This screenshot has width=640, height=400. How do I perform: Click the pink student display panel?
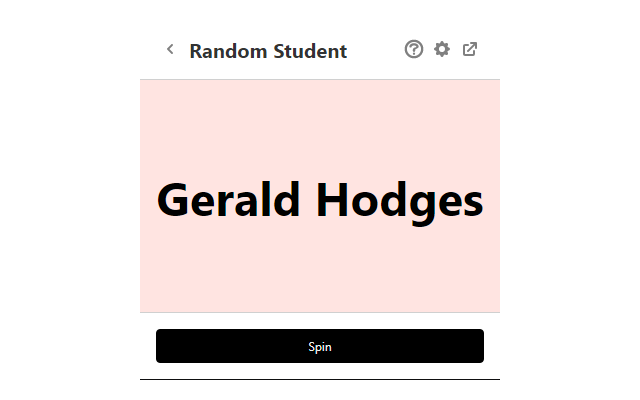tap(320, 120)
